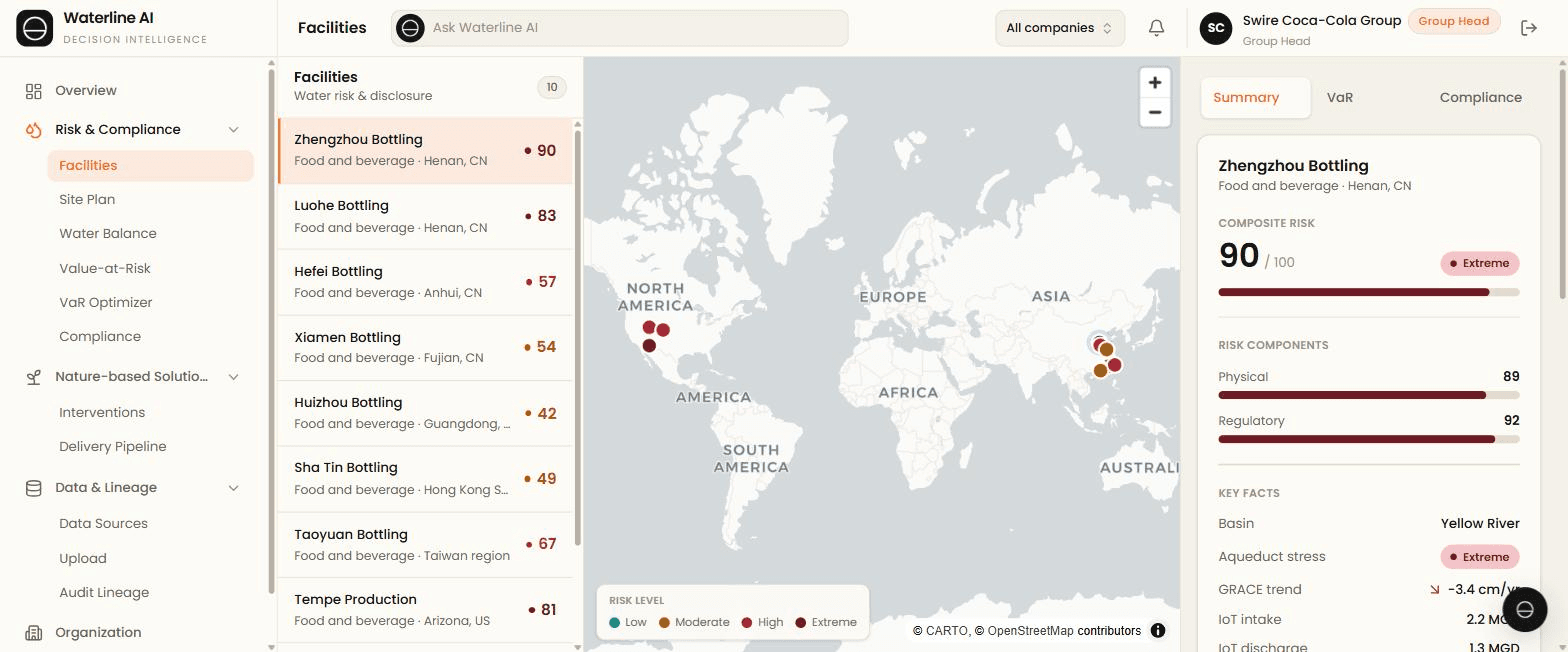Click the Waterline icon in the search bar
This screenshot has width=1568, height=652.
(410, 28)
